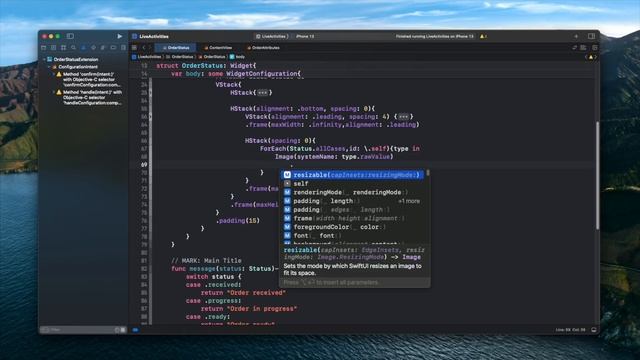Click the autocomplete list scrollbar
This screenshot has width=640, height=360.
[x=428, y=173]
